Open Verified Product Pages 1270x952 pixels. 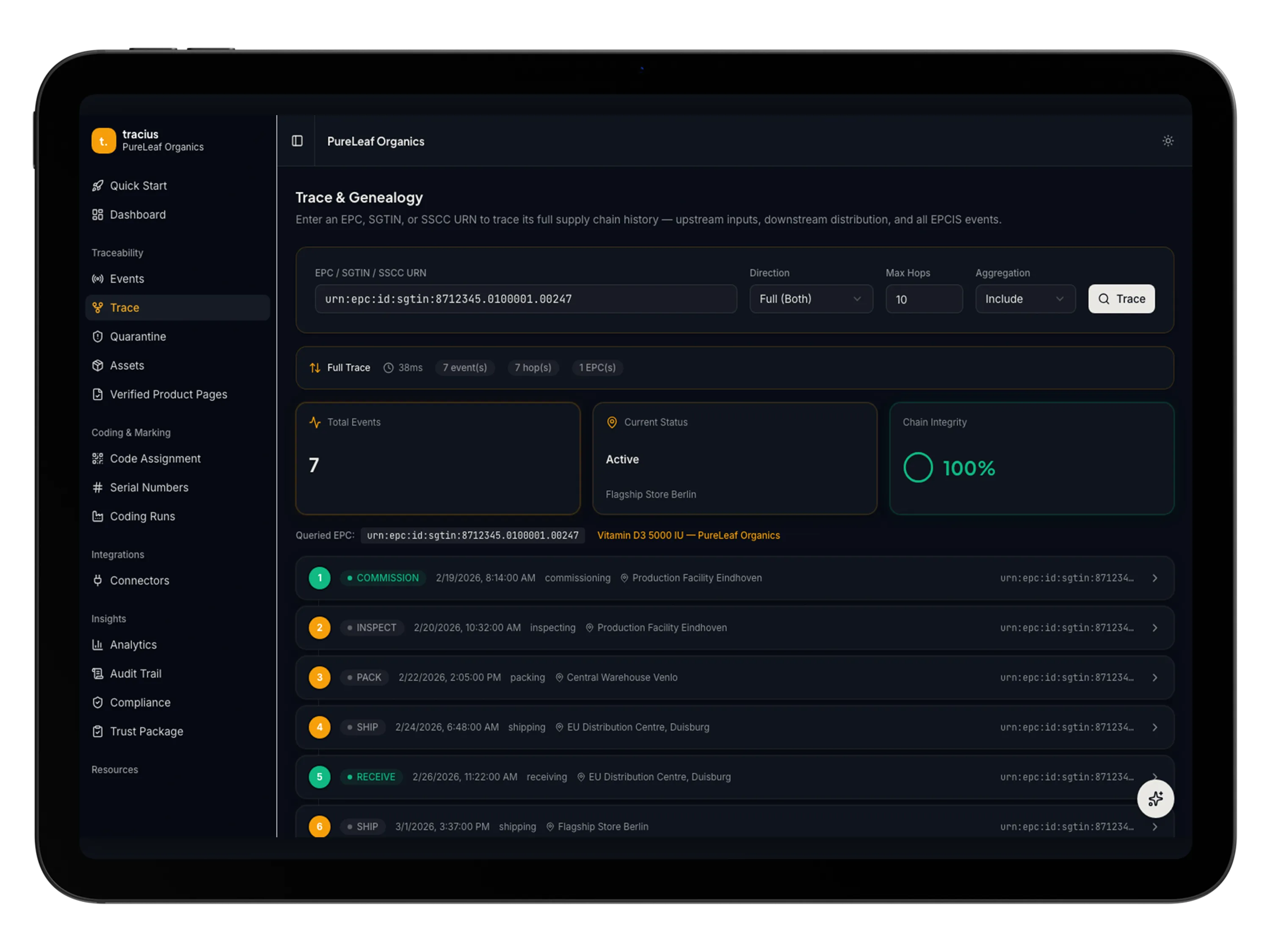tap(168, 395)
